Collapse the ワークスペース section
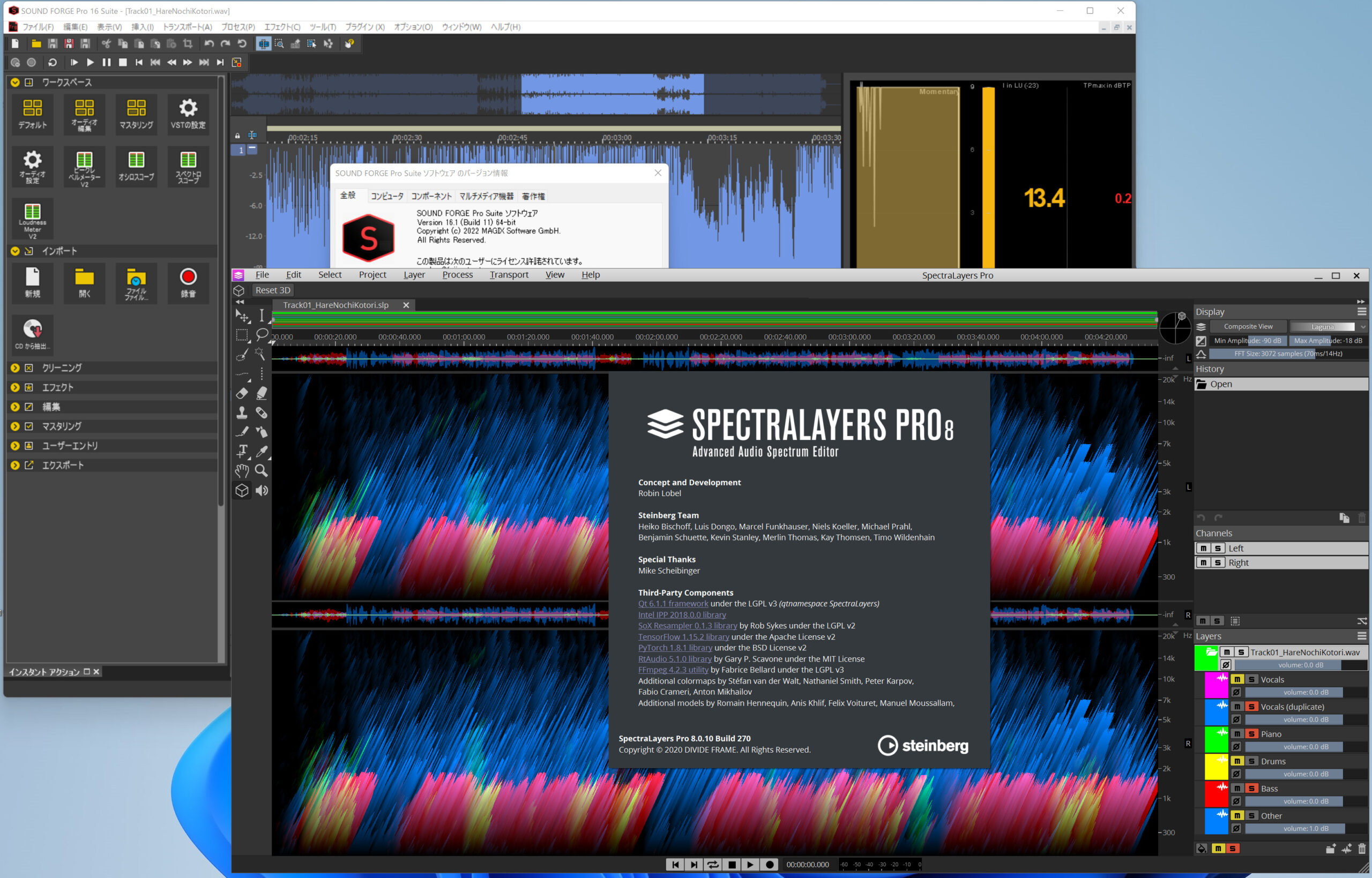 click(x=15, y=82)
